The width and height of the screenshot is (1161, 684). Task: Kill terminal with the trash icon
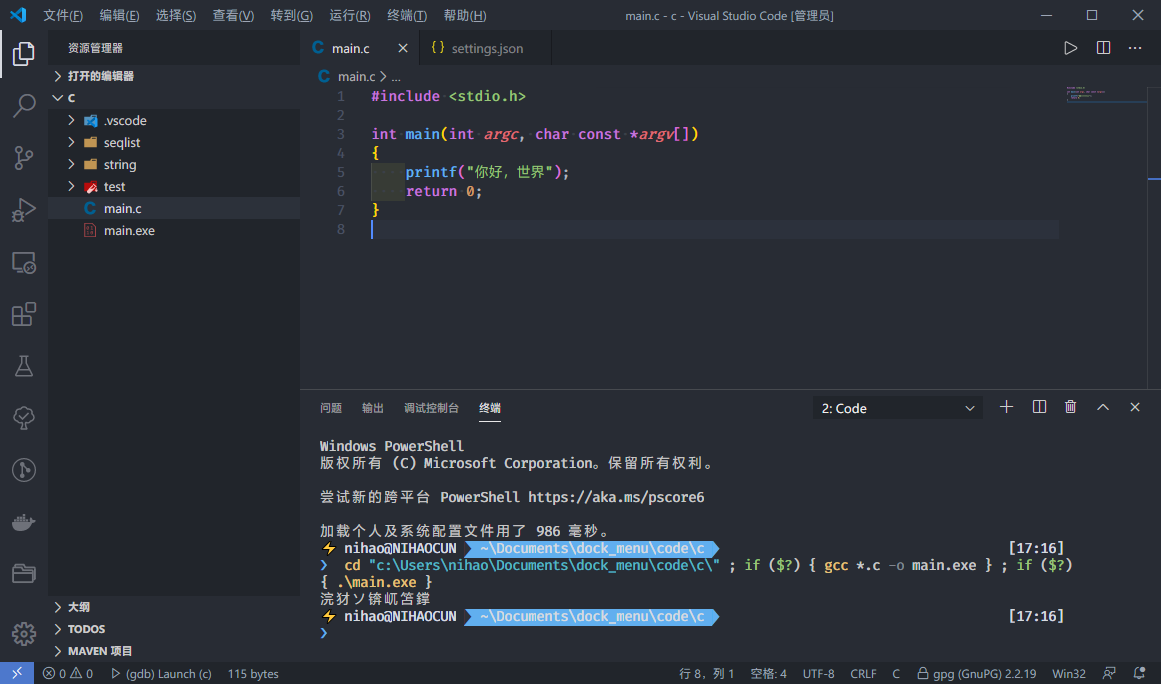tap(1071, 407)
